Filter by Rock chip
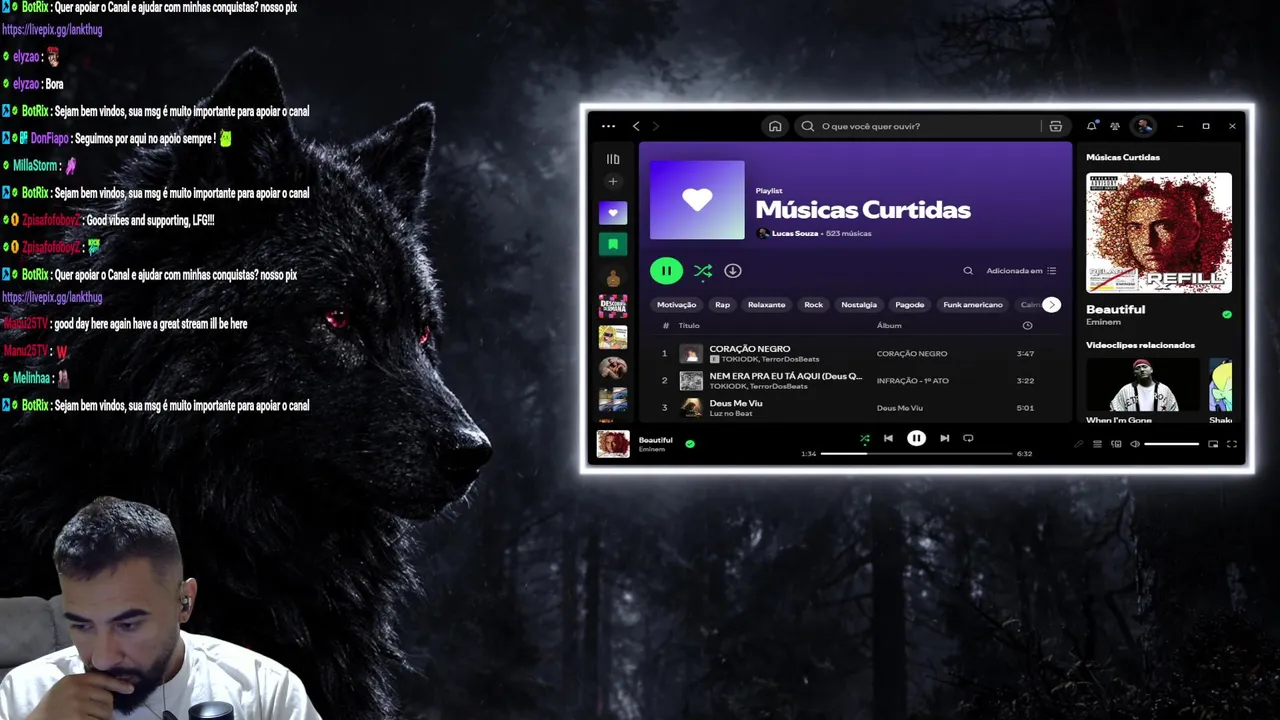This screenshot has height=720, width=1280. [x=814, y=305]
